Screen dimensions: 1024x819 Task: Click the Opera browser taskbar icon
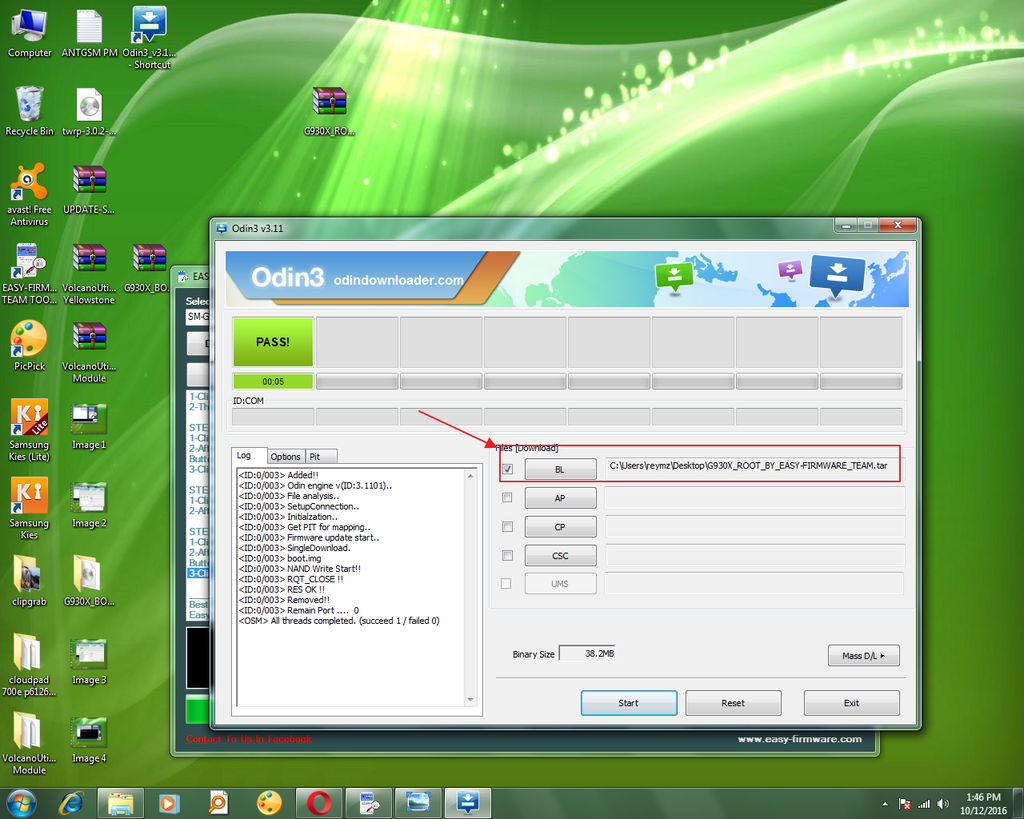point(319,802)
